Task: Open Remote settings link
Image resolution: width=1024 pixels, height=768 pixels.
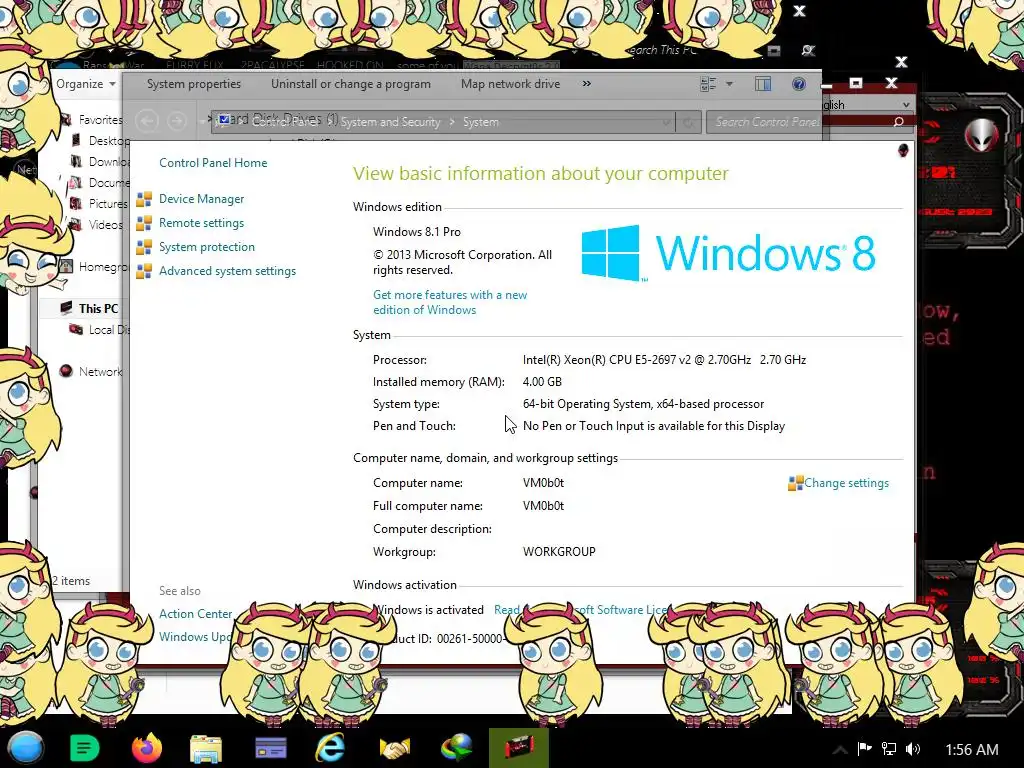Action: 201,223
